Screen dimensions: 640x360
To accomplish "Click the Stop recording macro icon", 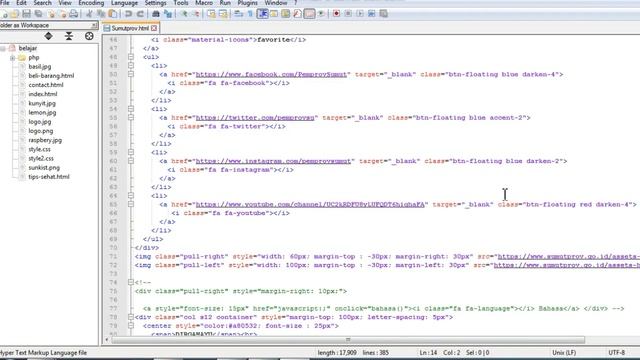I will pyautogui.click(x=348, y=14).
